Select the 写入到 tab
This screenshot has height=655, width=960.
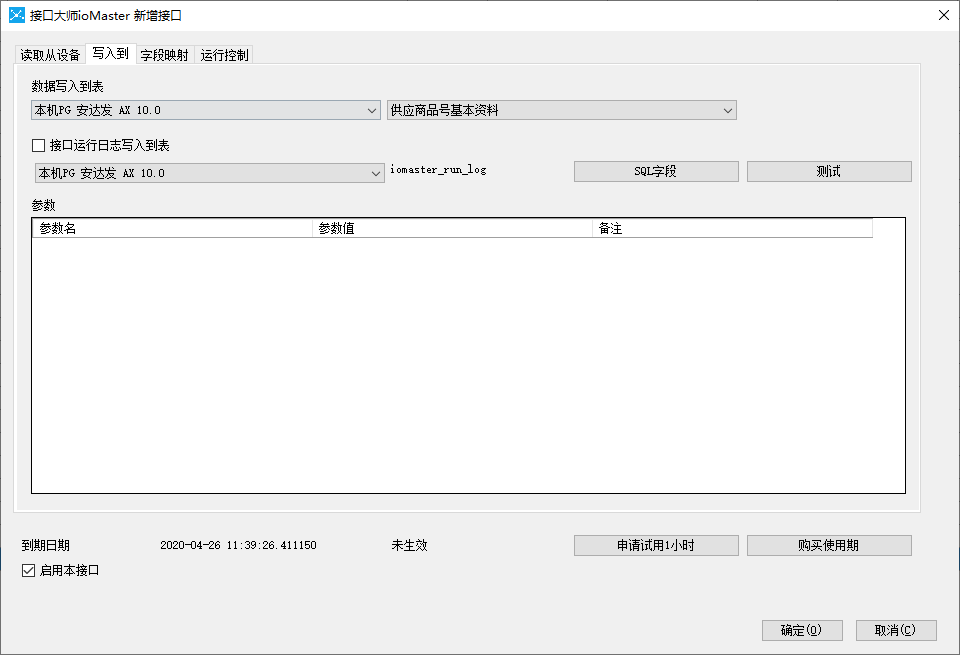tap(110, 54)
